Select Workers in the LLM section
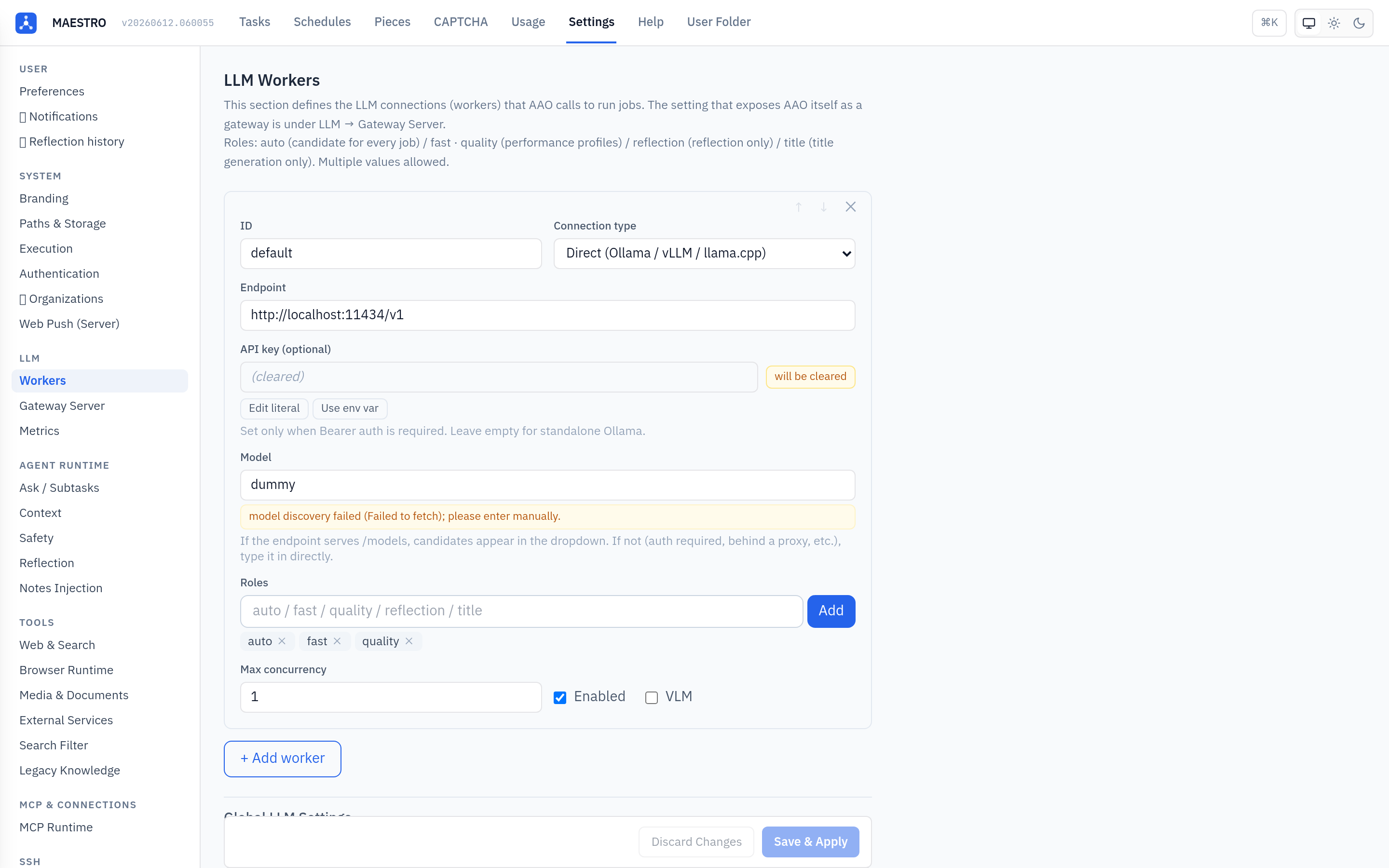This screenshot has height=868, width=1389. click(99, 381)
